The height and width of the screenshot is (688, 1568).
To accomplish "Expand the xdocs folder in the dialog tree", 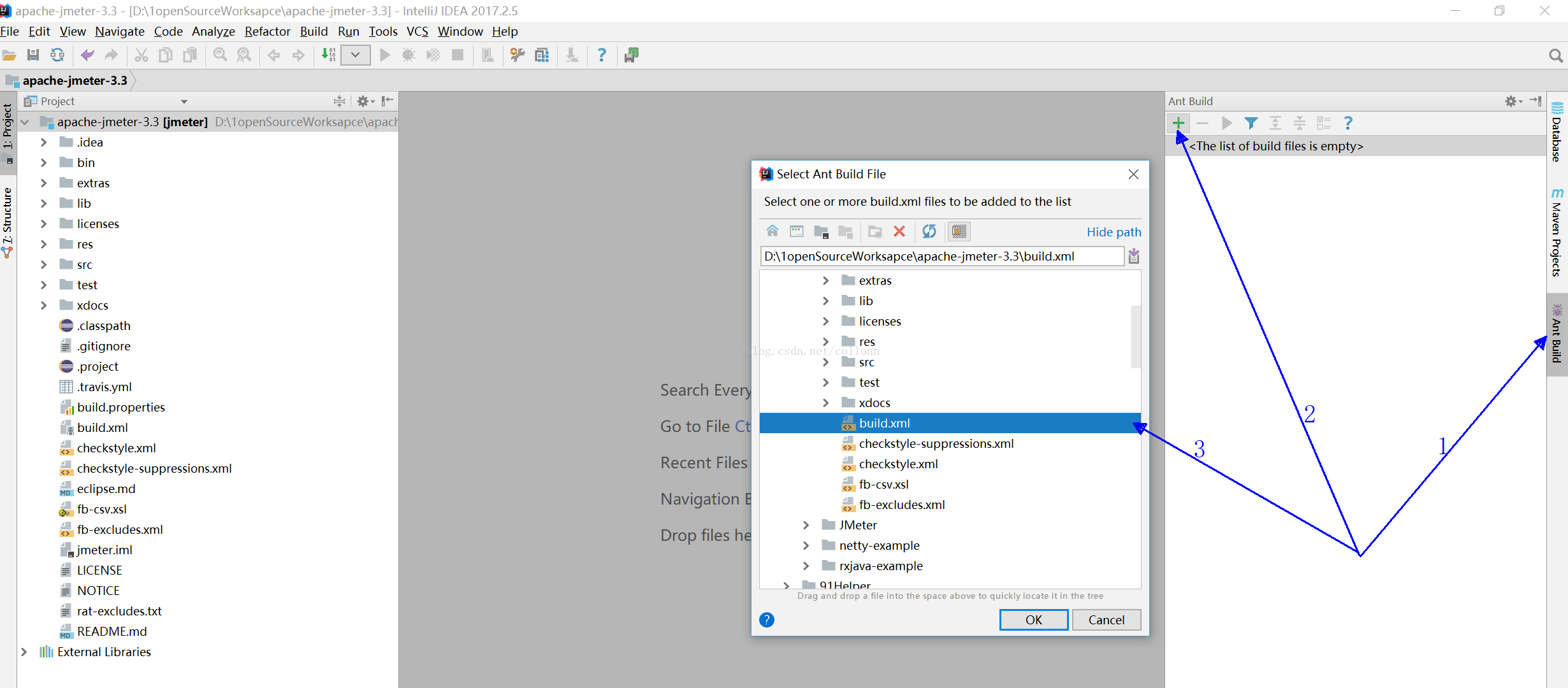I will click(x=825, y=403).
